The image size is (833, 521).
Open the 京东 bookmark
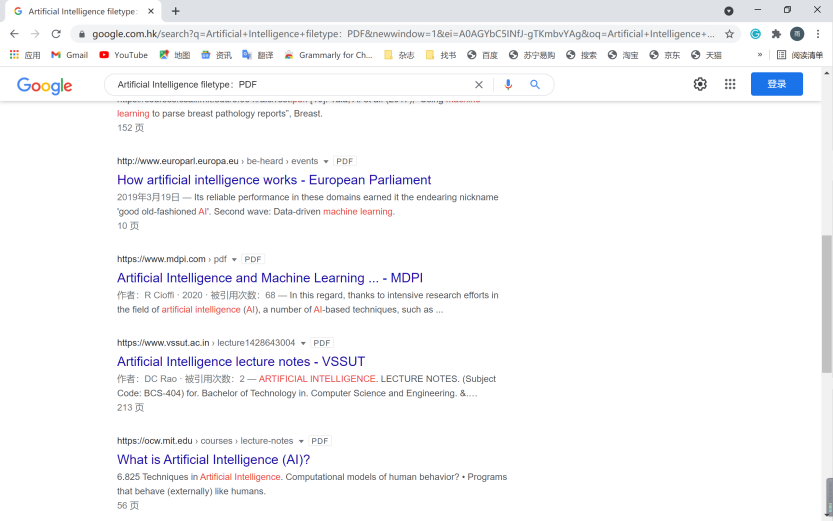[x=665, y=55]
